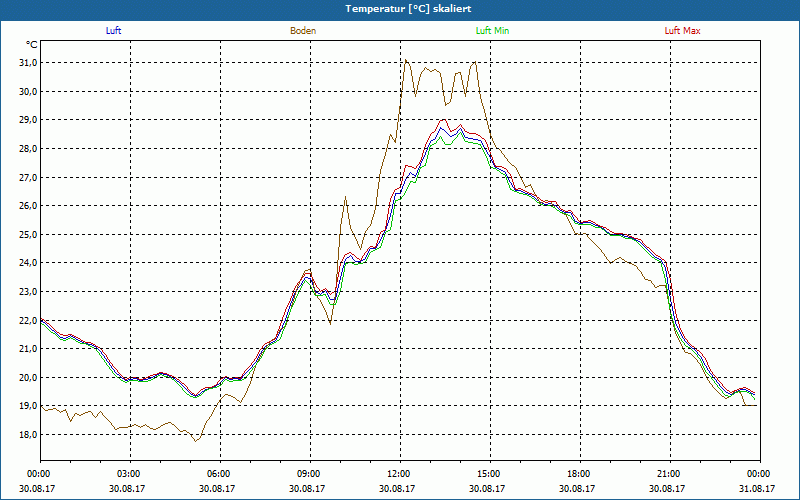Click the 31,0 y-axis value
The height and width of the screenshot is (500, 800).
[28, 63]
